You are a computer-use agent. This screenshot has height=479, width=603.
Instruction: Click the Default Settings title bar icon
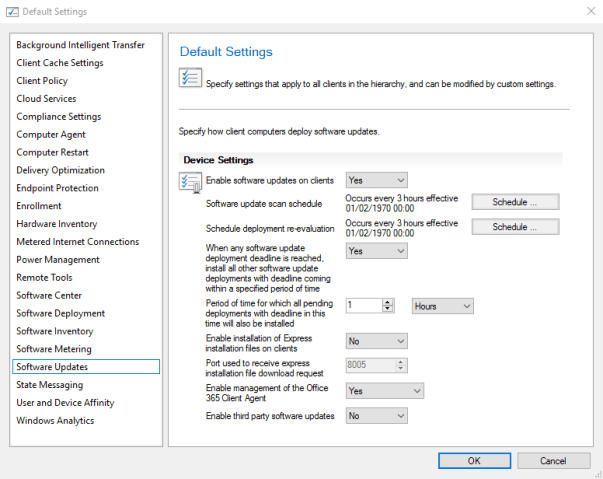[x=12, y=12]
